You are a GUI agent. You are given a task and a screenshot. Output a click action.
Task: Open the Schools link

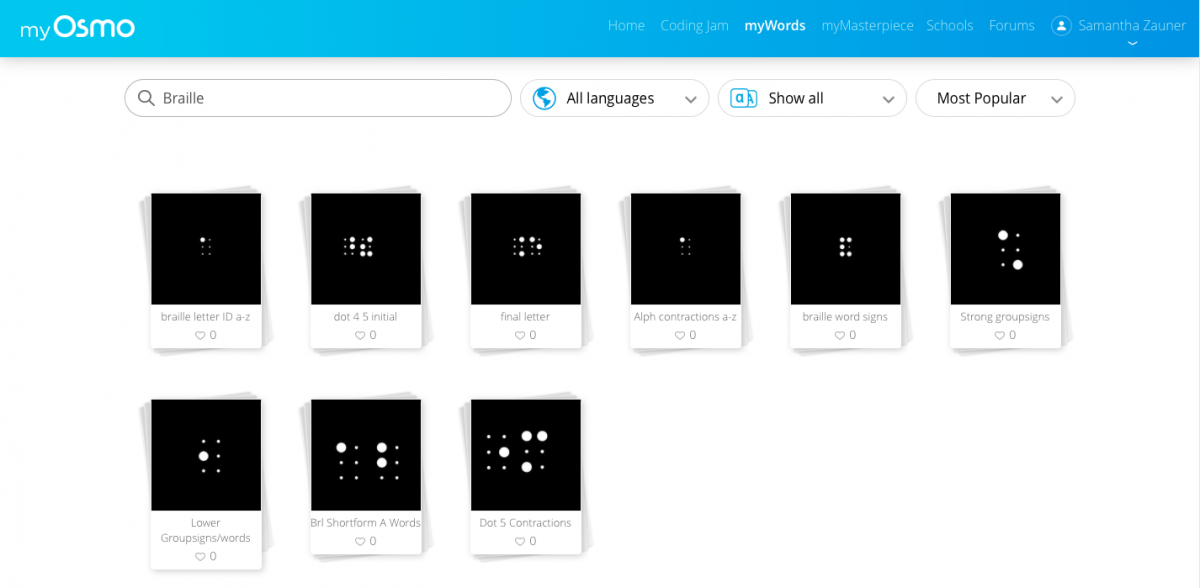coord(949,25)
